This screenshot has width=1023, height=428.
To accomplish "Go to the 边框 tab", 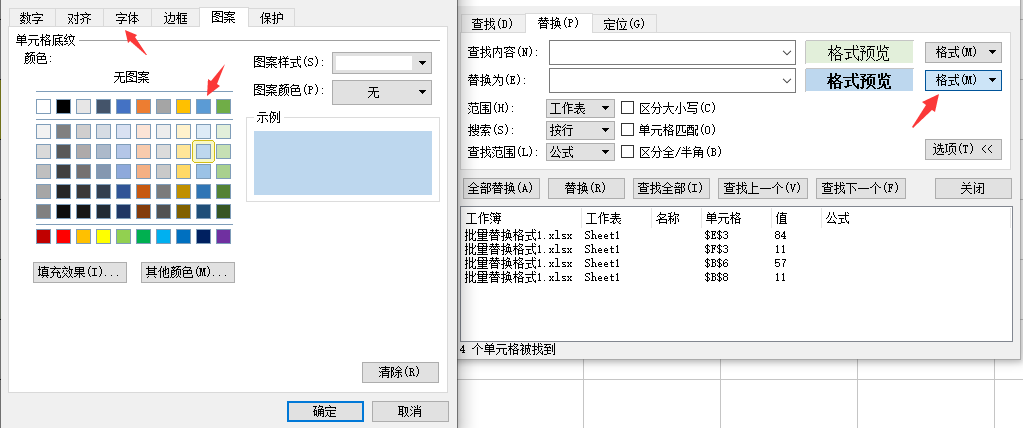I will pyautogui.click(x=176, y=18).
